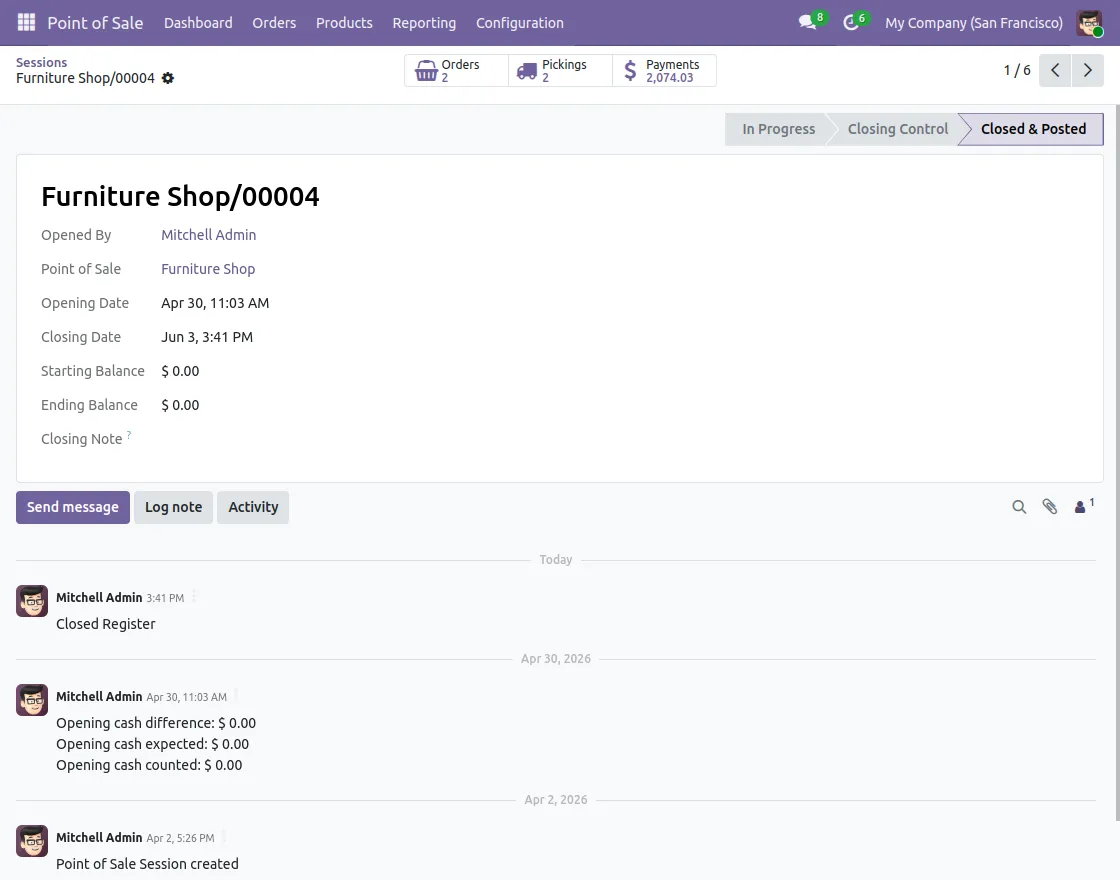Click the Log note button
1120x880 pixels.
174,507
